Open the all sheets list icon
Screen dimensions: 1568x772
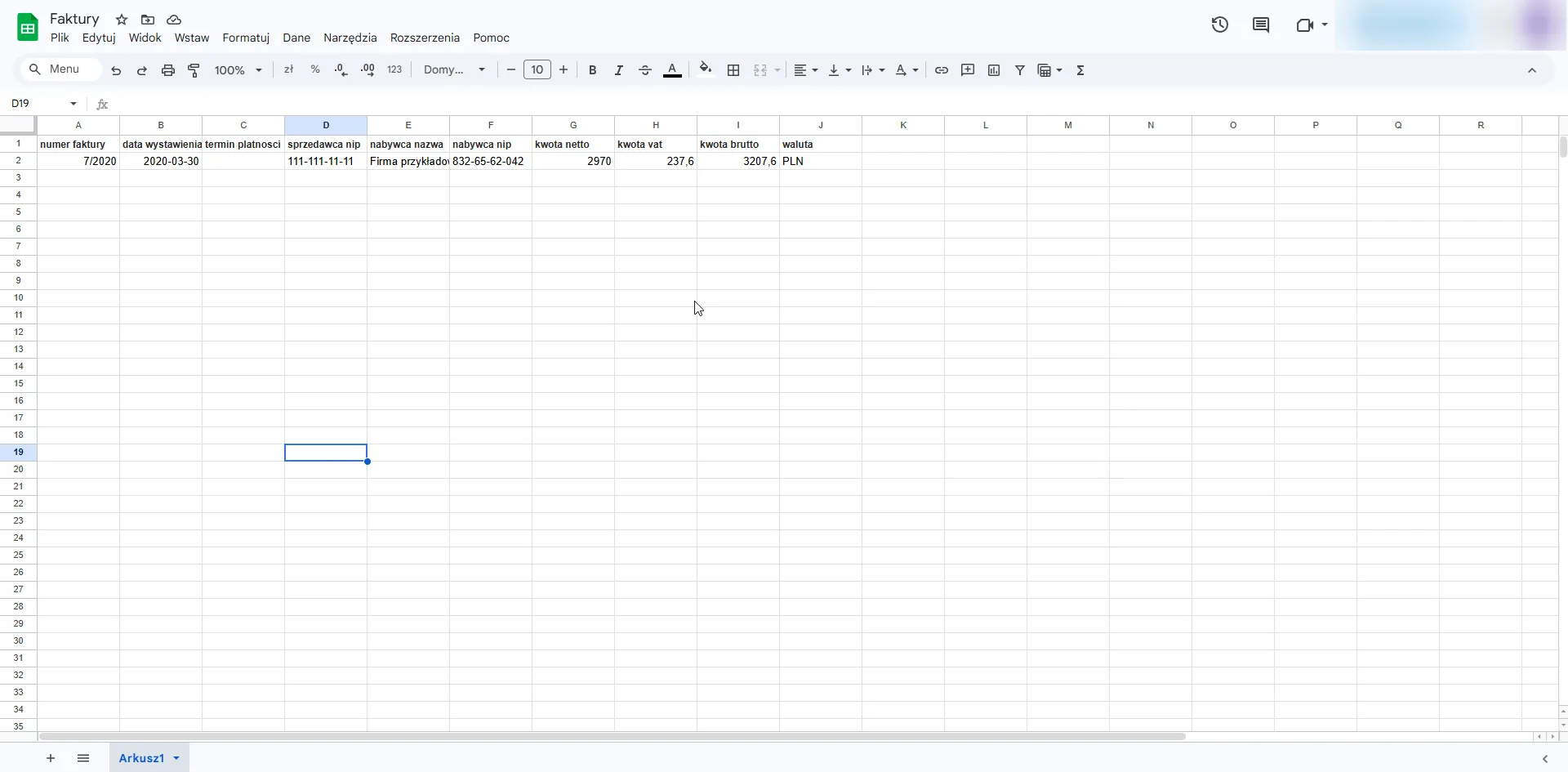83,758
